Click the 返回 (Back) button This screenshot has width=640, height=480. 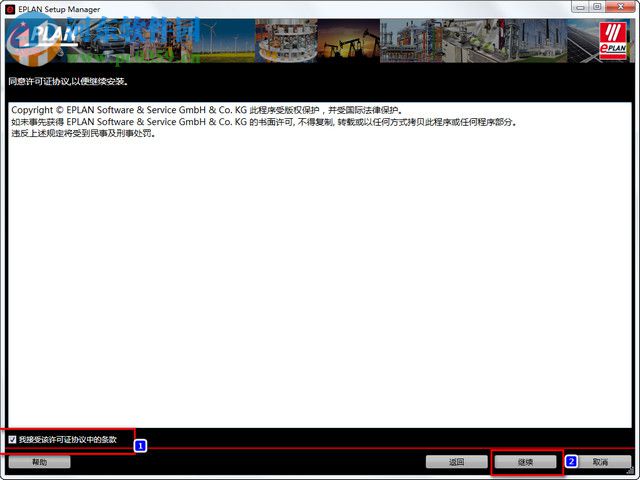tap(456, 462)
